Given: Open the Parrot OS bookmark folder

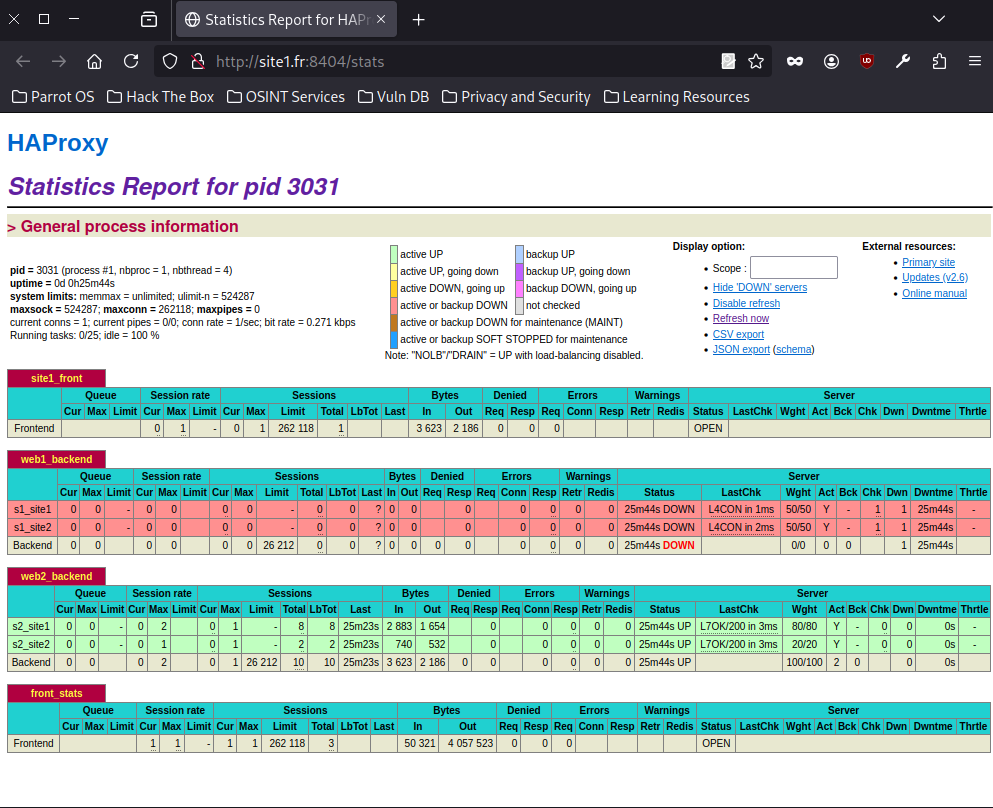Looking at the screenshot, I should click(x=53, y=97).
